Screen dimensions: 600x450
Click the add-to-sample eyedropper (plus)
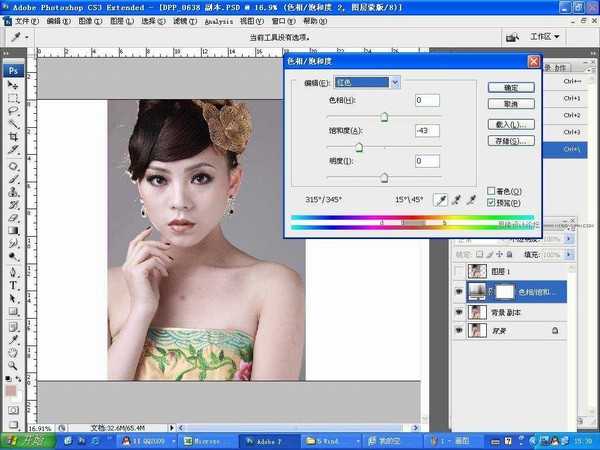pos(455,200)
